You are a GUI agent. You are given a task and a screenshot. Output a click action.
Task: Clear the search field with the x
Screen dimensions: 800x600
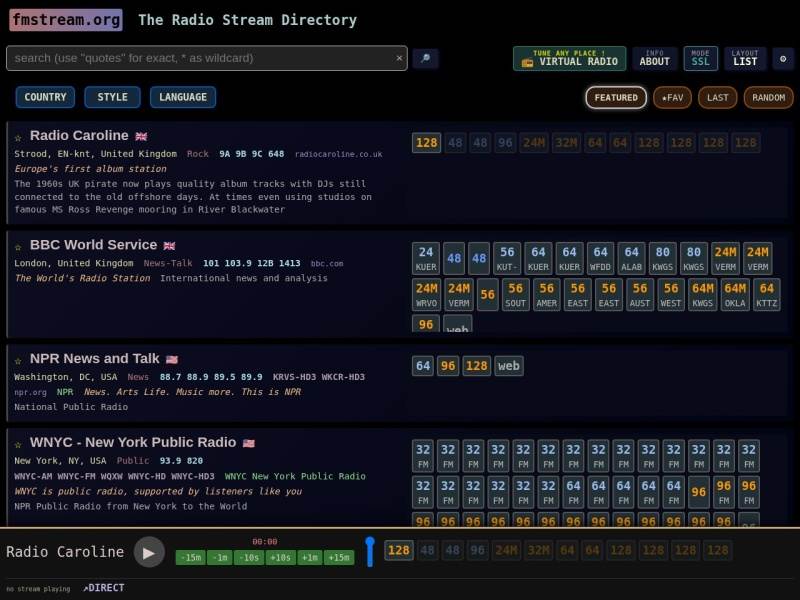pyautogui.click(x=399, y=58)
